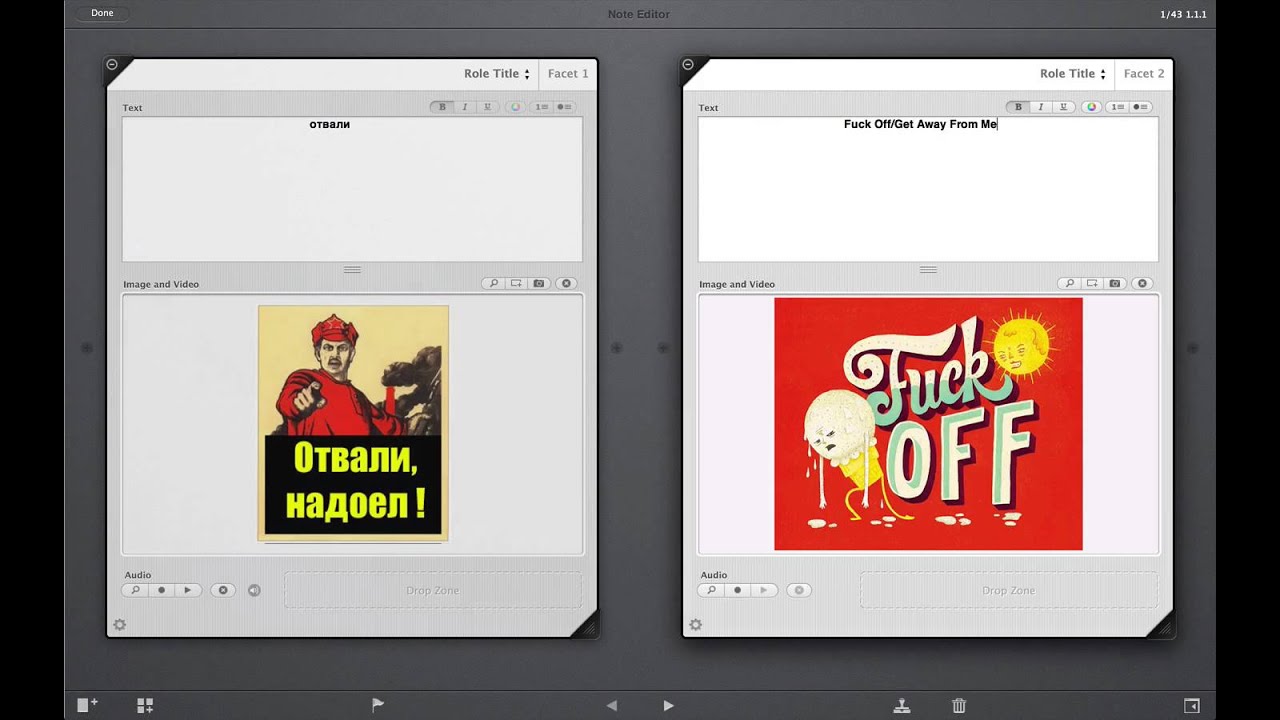Image resolution: width=1280 pixels, height=720 pixels.
Task: Flag this note with the flag icon
Action: pos(378,705)
